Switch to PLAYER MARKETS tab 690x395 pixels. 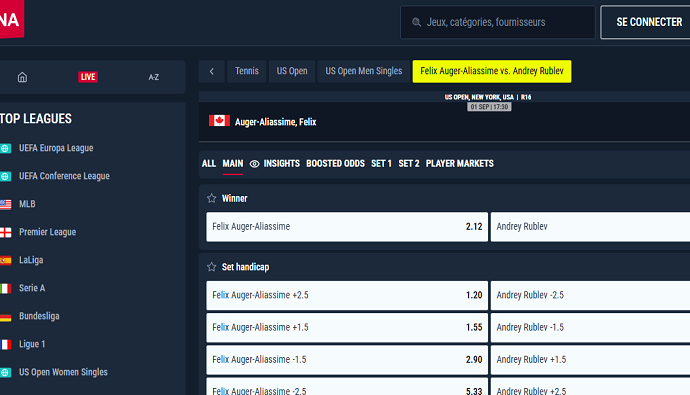coord(460,164)
